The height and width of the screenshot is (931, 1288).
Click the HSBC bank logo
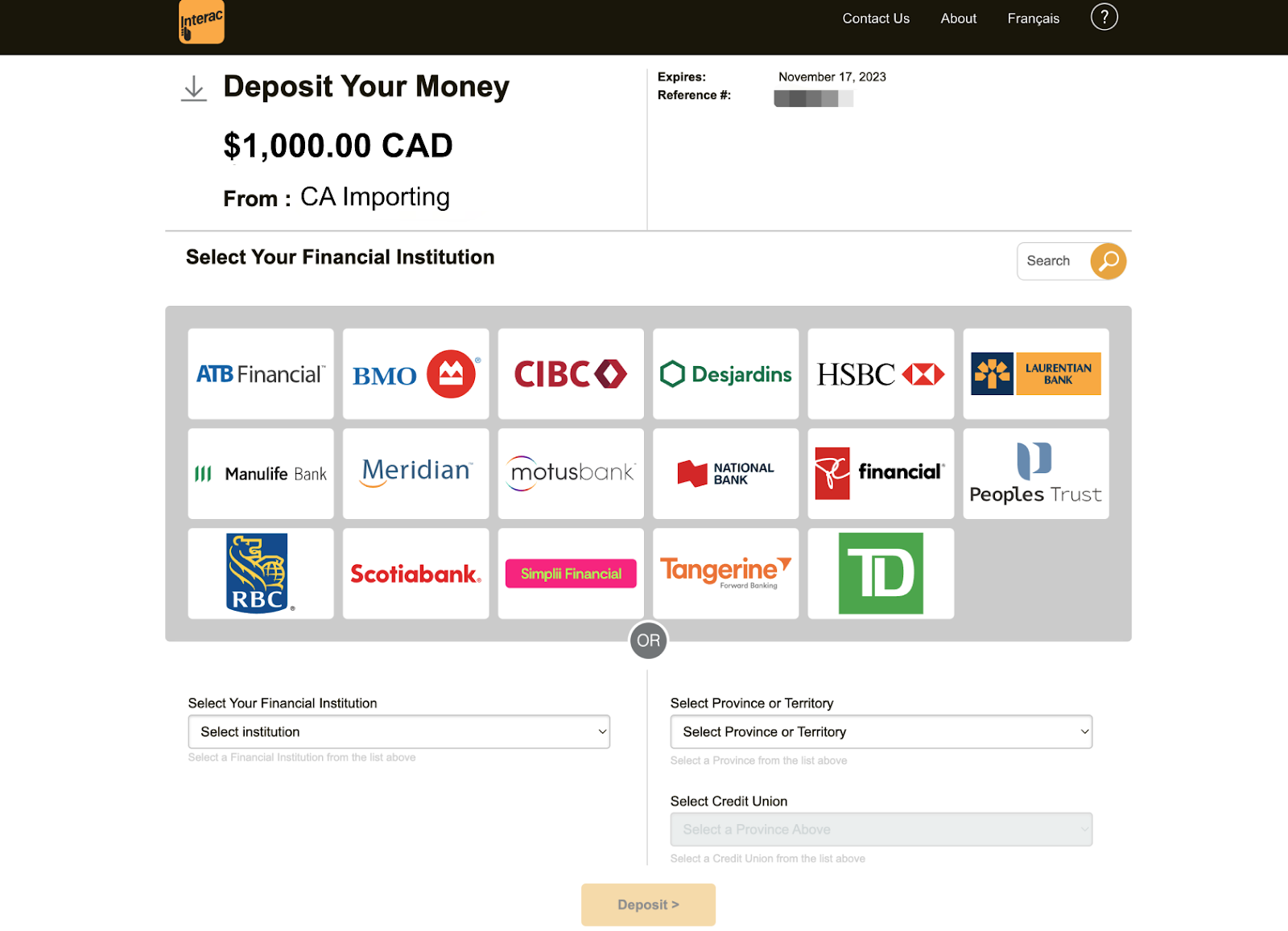tap(880, 373)
